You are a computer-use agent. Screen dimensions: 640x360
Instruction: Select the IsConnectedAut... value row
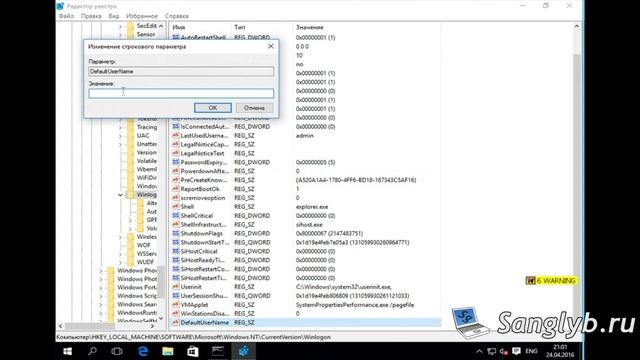[x=305, y=127]
